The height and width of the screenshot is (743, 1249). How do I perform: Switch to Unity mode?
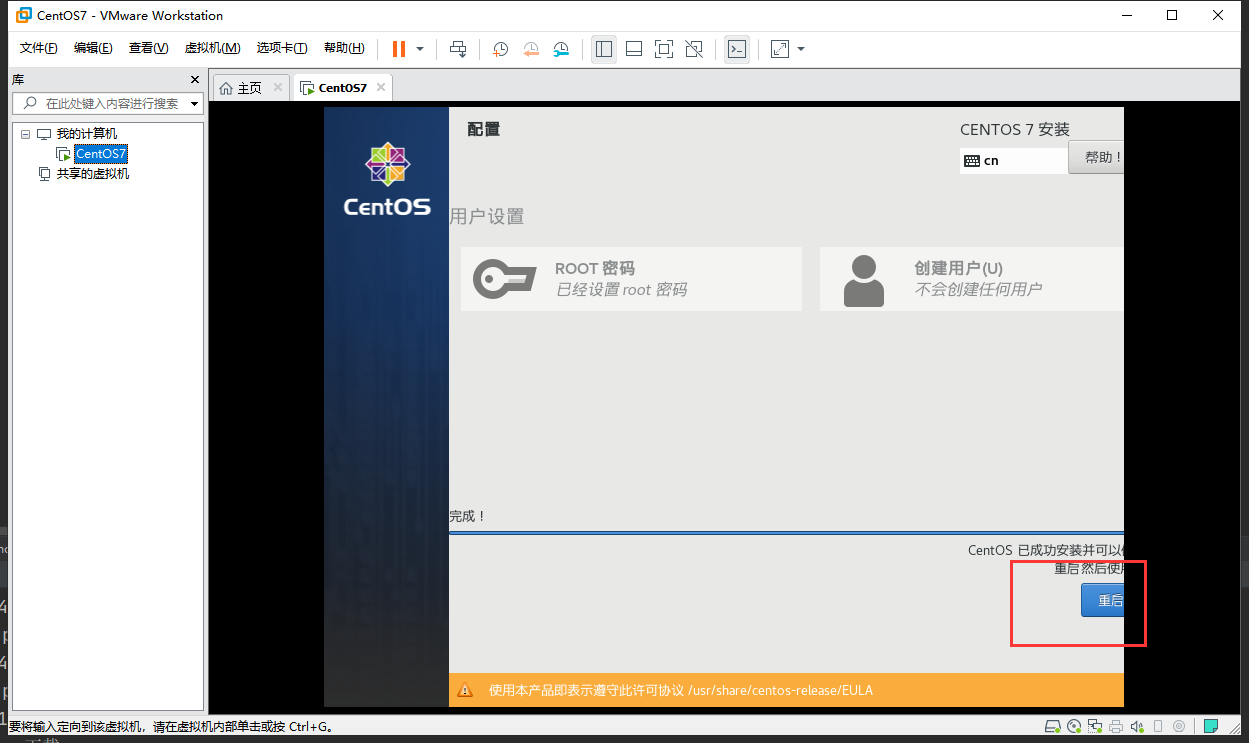point(695,49)
